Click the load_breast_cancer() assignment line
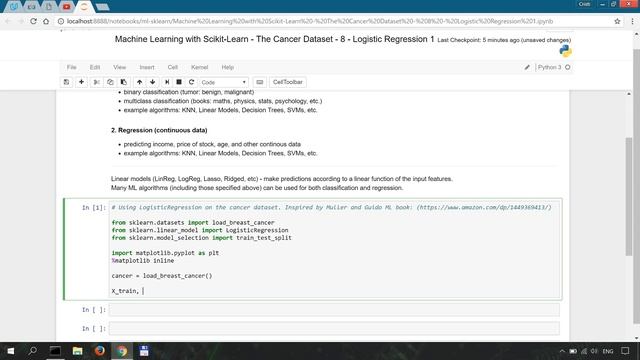The image size is (640, 360). coord(162,276)
